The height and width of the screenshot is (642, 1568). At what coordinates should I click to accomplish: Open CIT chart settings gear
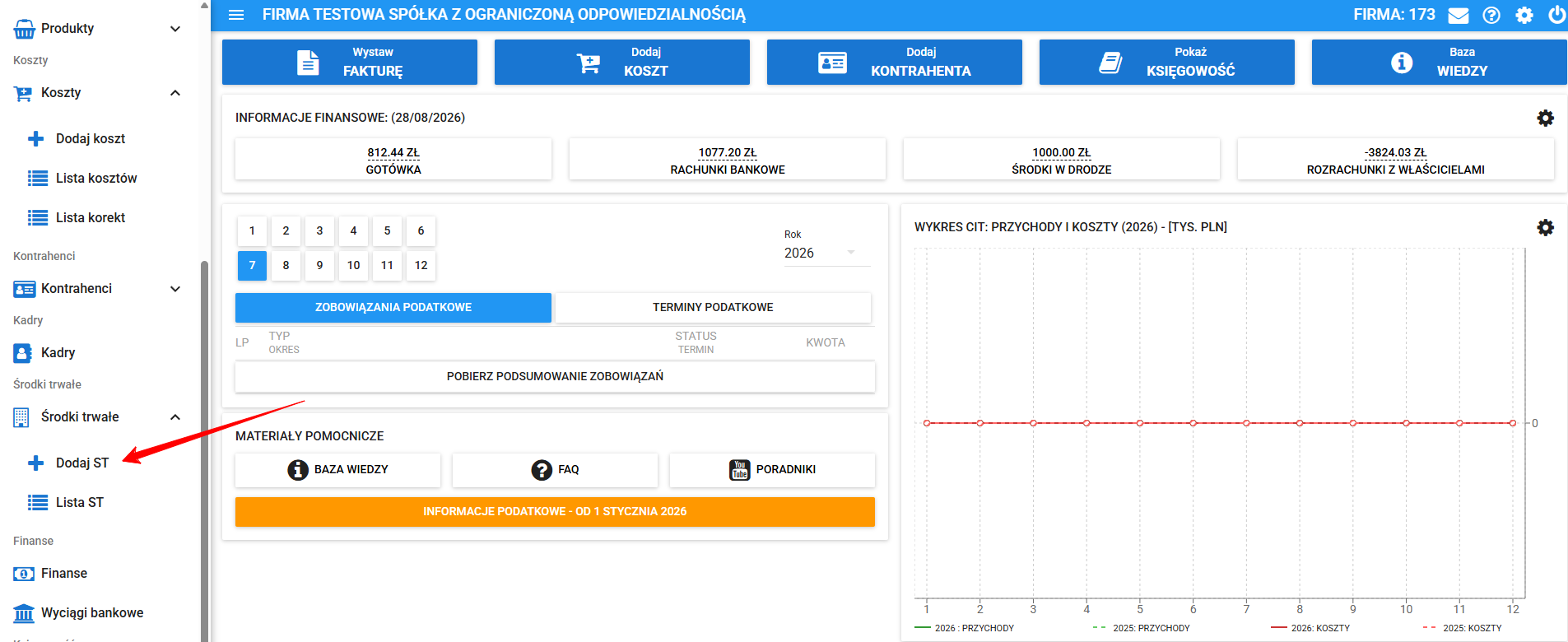click(1546, 227)
